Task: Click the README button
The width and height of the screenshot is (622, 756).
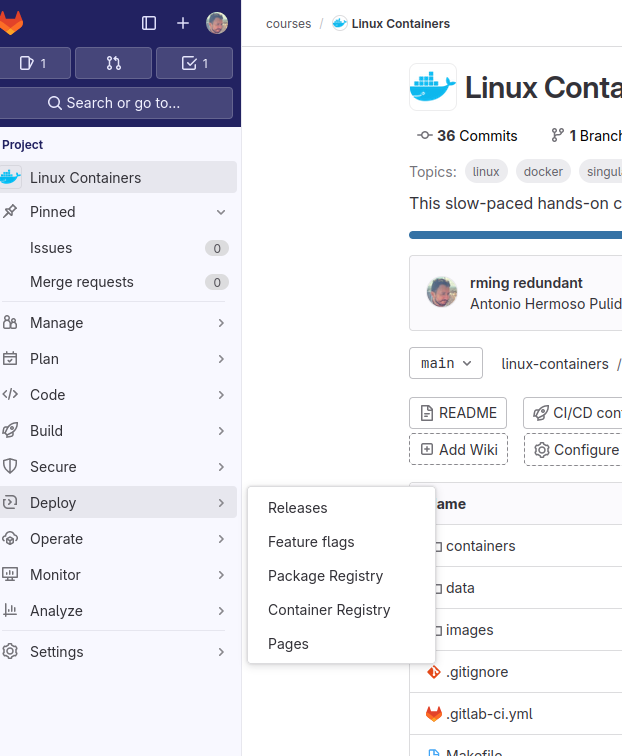Action: click(x=458, y=413)
